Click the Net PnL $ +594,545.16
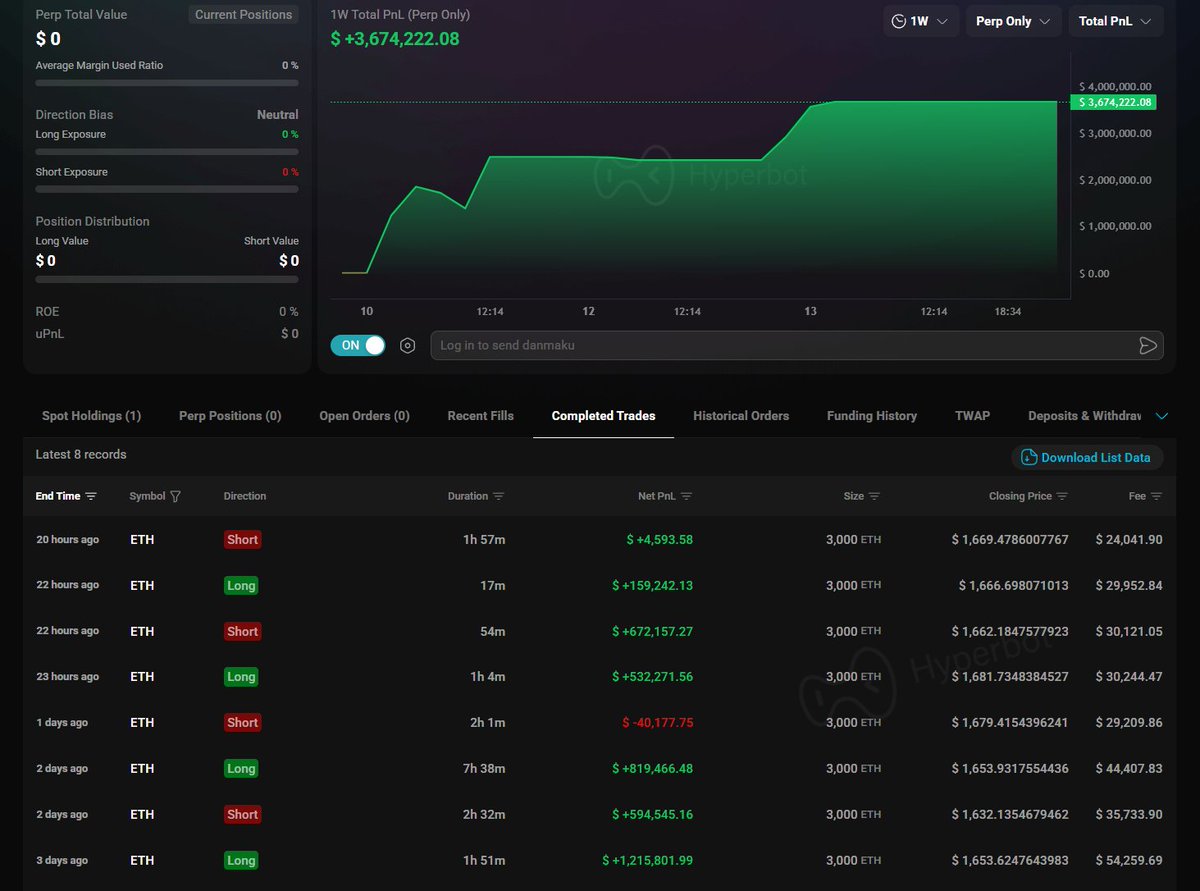 (x=653, y=815)
